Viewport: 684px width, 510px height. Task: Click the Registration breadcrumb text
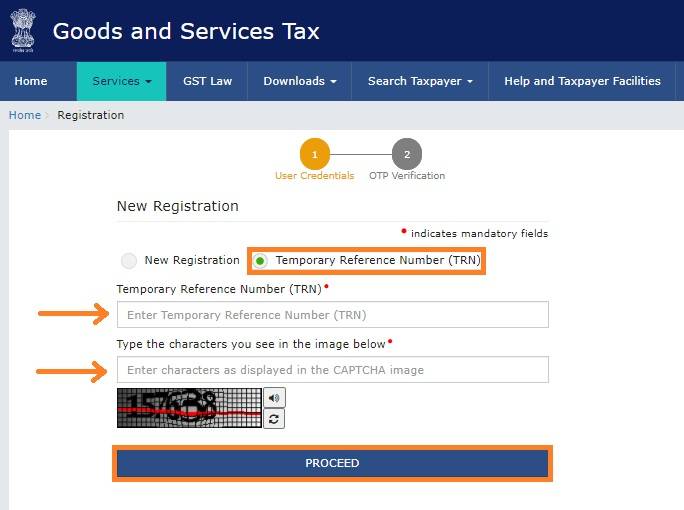(x=91, y=115)
